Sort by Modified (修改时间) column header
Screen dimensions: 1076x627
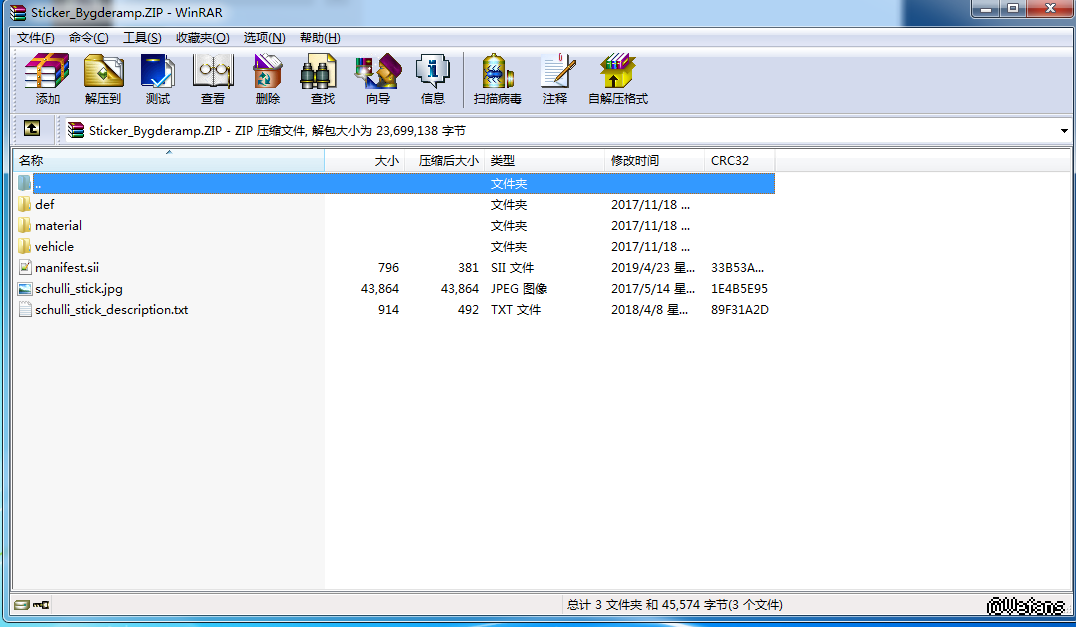click(x=655, y=161)
